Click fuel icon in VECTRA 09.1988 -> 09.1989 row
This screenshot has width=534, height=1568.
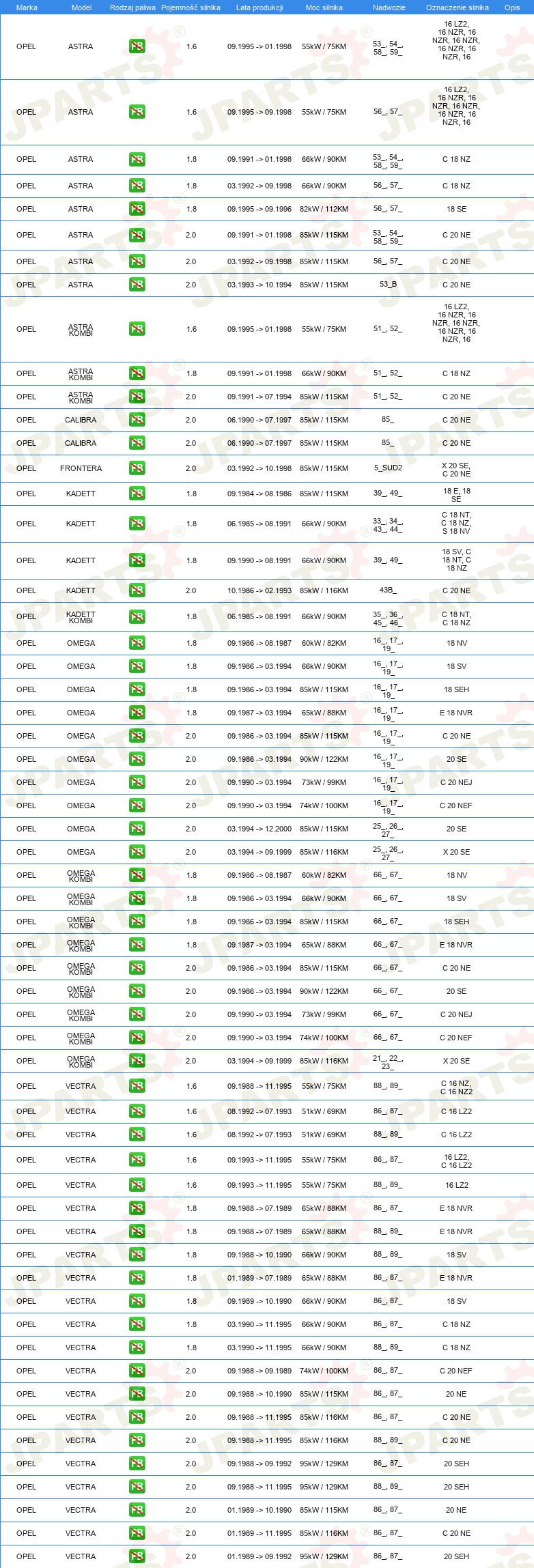[x=137, y=1371]
